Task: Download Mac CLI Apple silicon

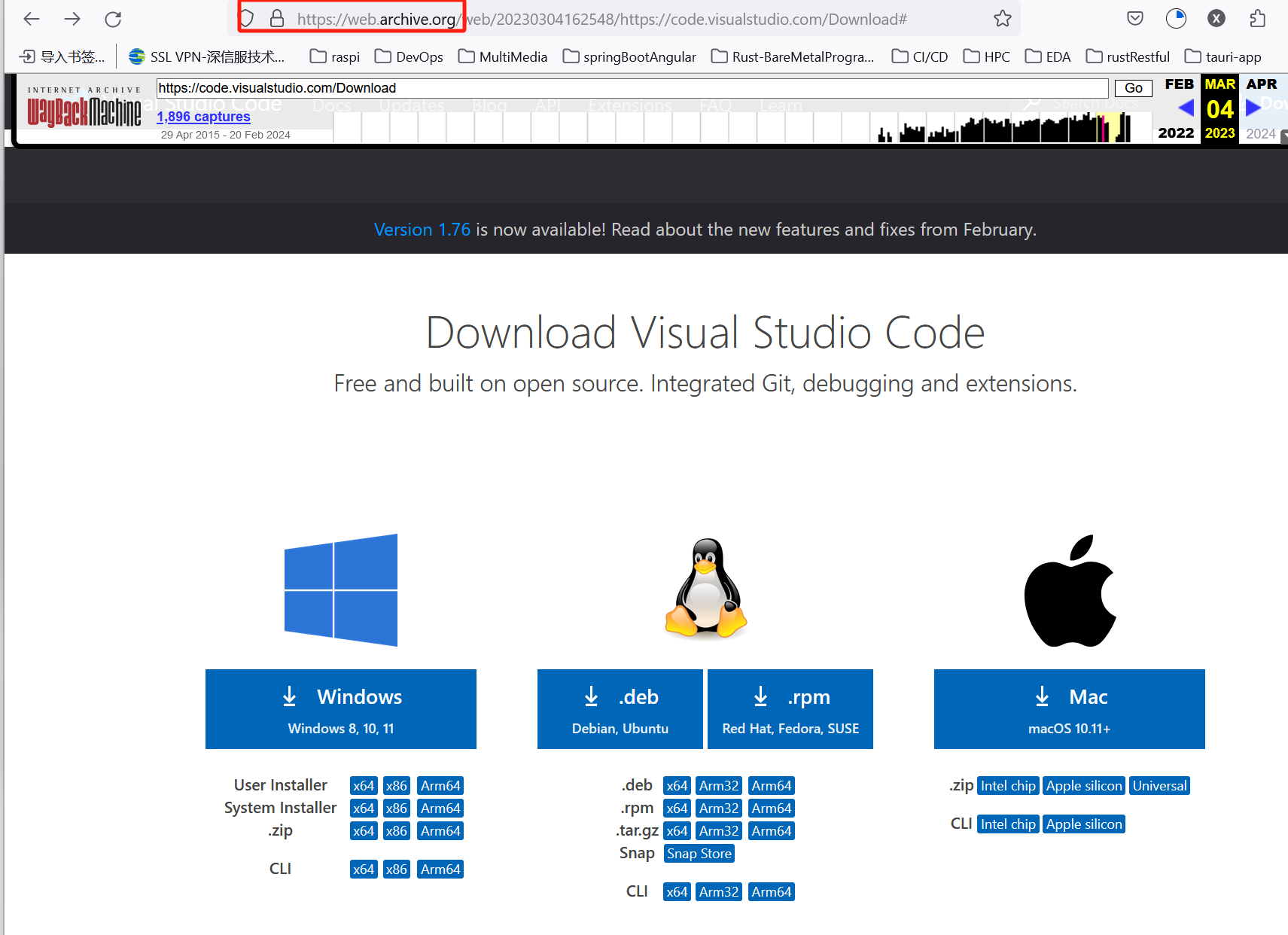Action: tap(1084, 824)
